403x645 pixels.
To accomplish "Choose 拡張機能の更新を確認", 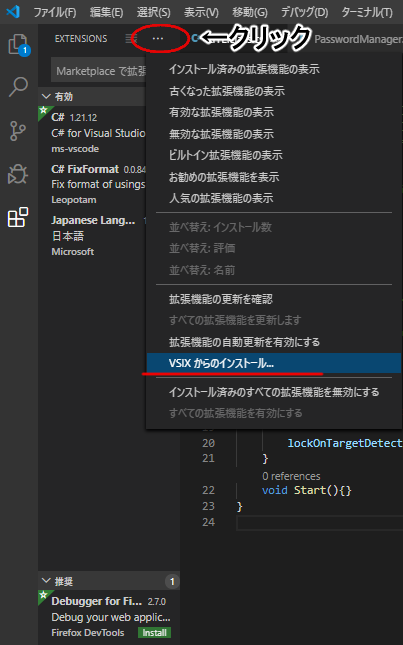I will (221, 299).
